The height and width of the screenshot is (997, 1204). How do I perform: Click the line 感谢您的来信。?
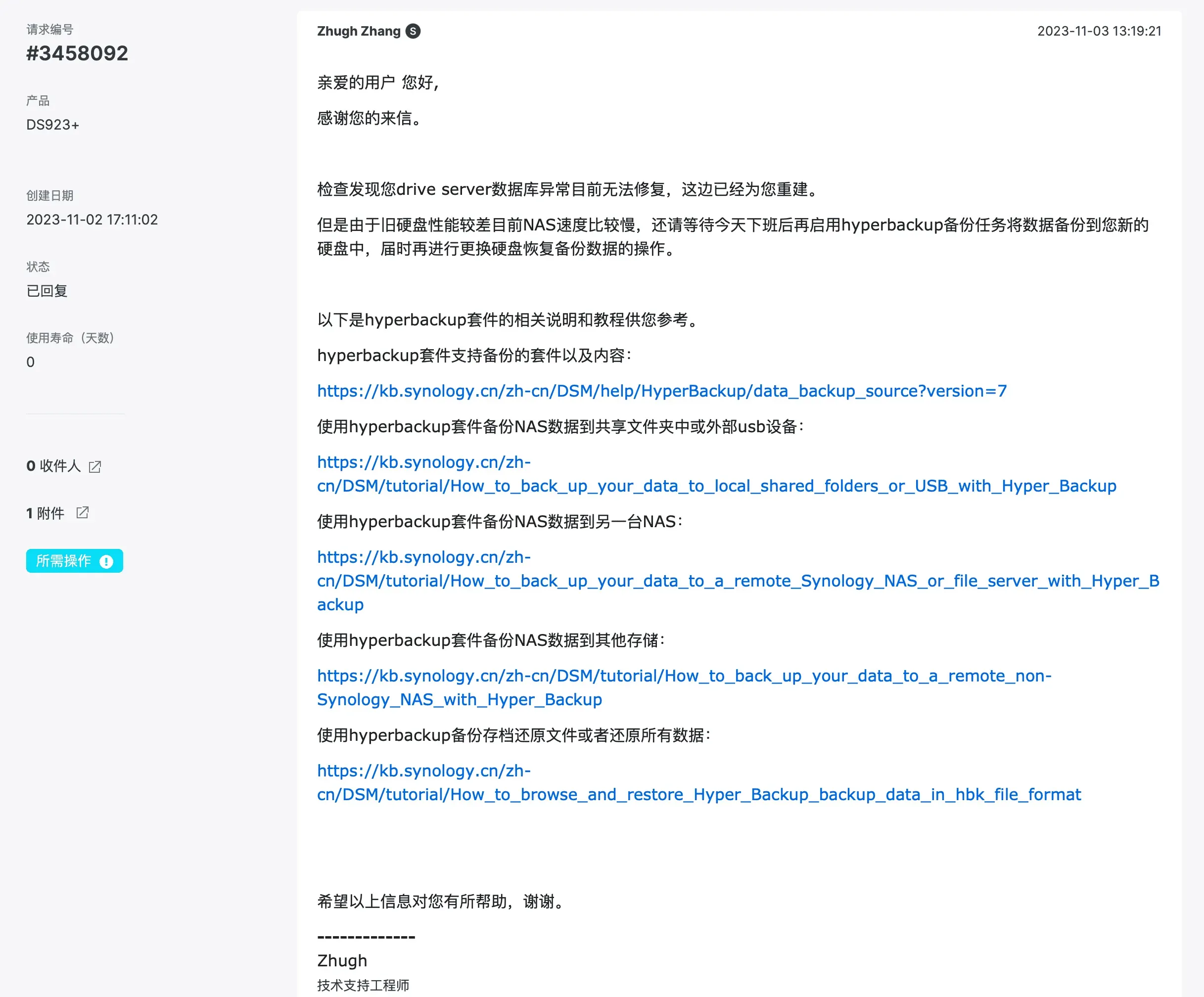point(371,118)
